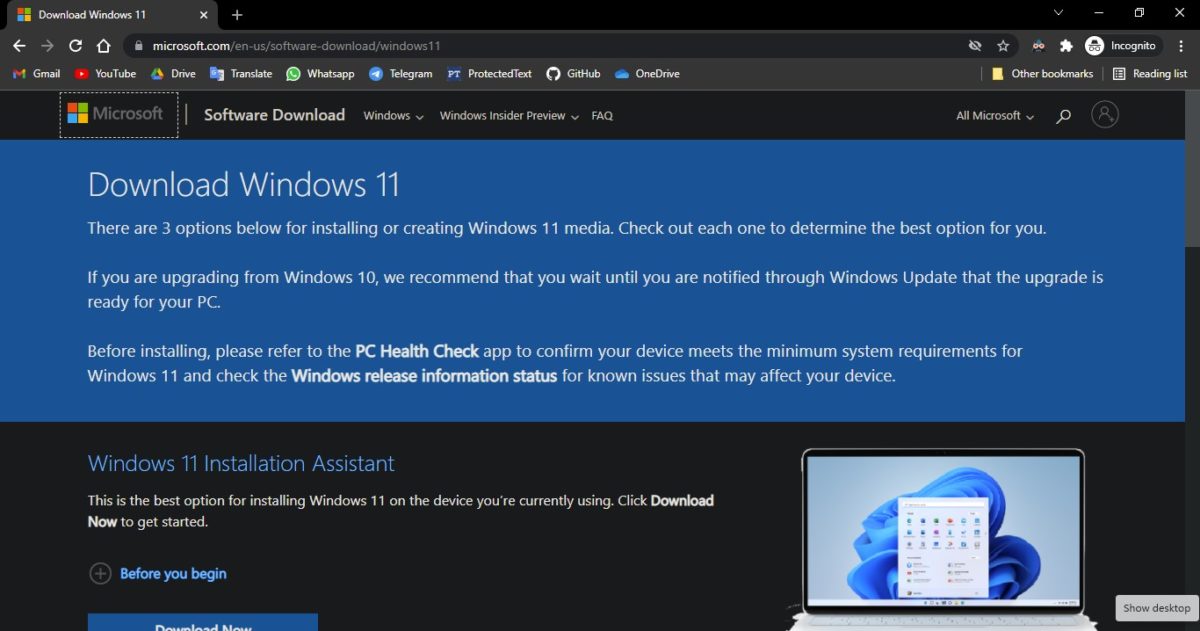
Task: Open the PC Health Check link
Action: click(417, 351)
